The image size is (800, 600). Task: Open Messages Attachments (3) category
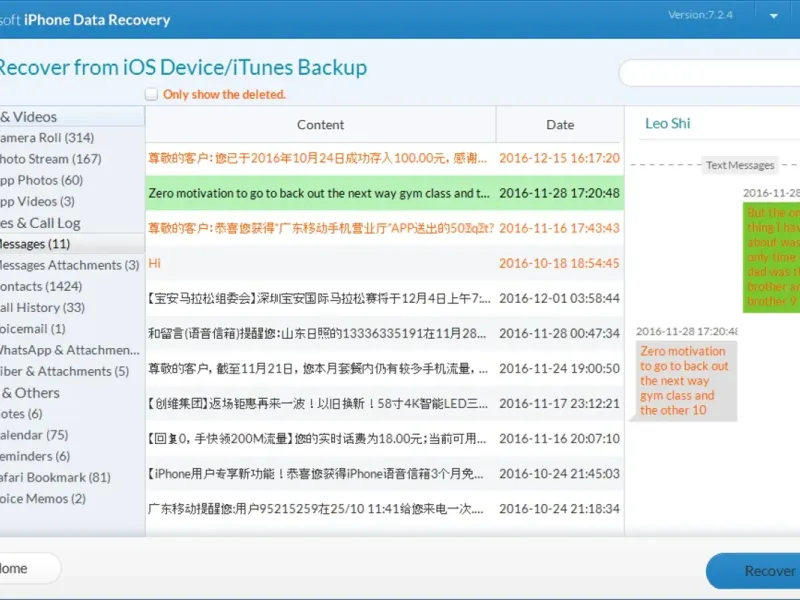(x=69, y=265)
